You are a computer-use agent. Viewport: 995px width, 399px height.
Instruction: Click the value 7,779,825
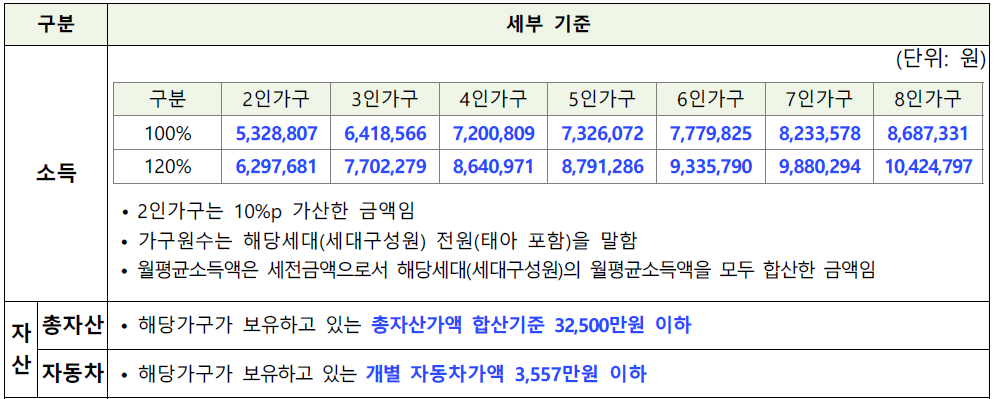(711, 133)
